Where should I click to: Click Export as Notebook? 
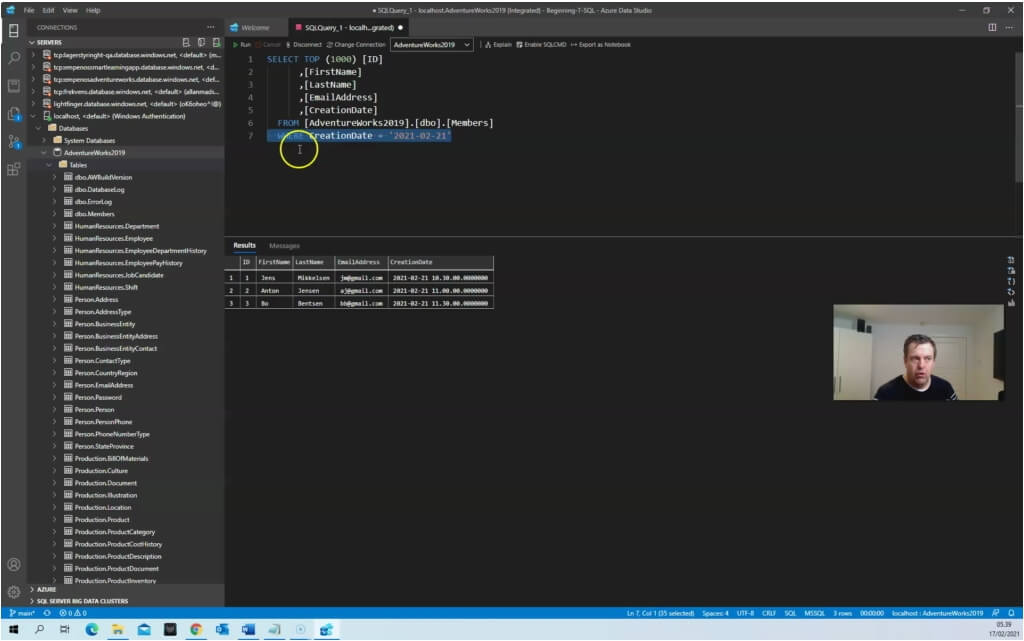[x=600, y=45]
